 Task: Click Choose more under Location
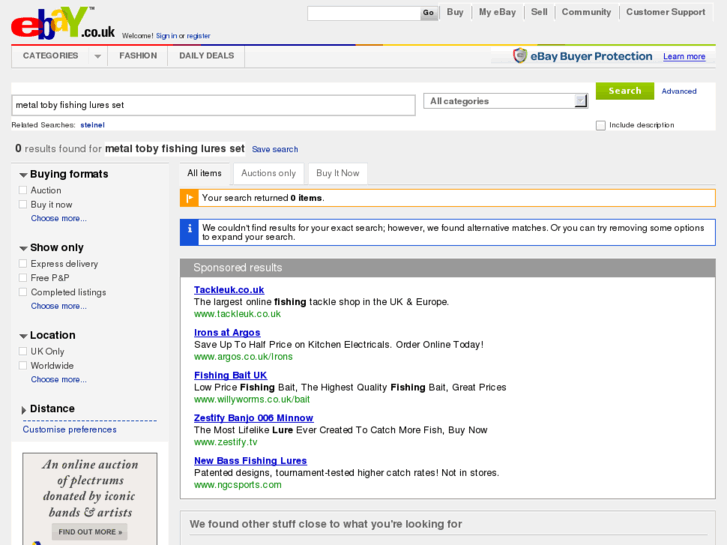pos(58,379)
